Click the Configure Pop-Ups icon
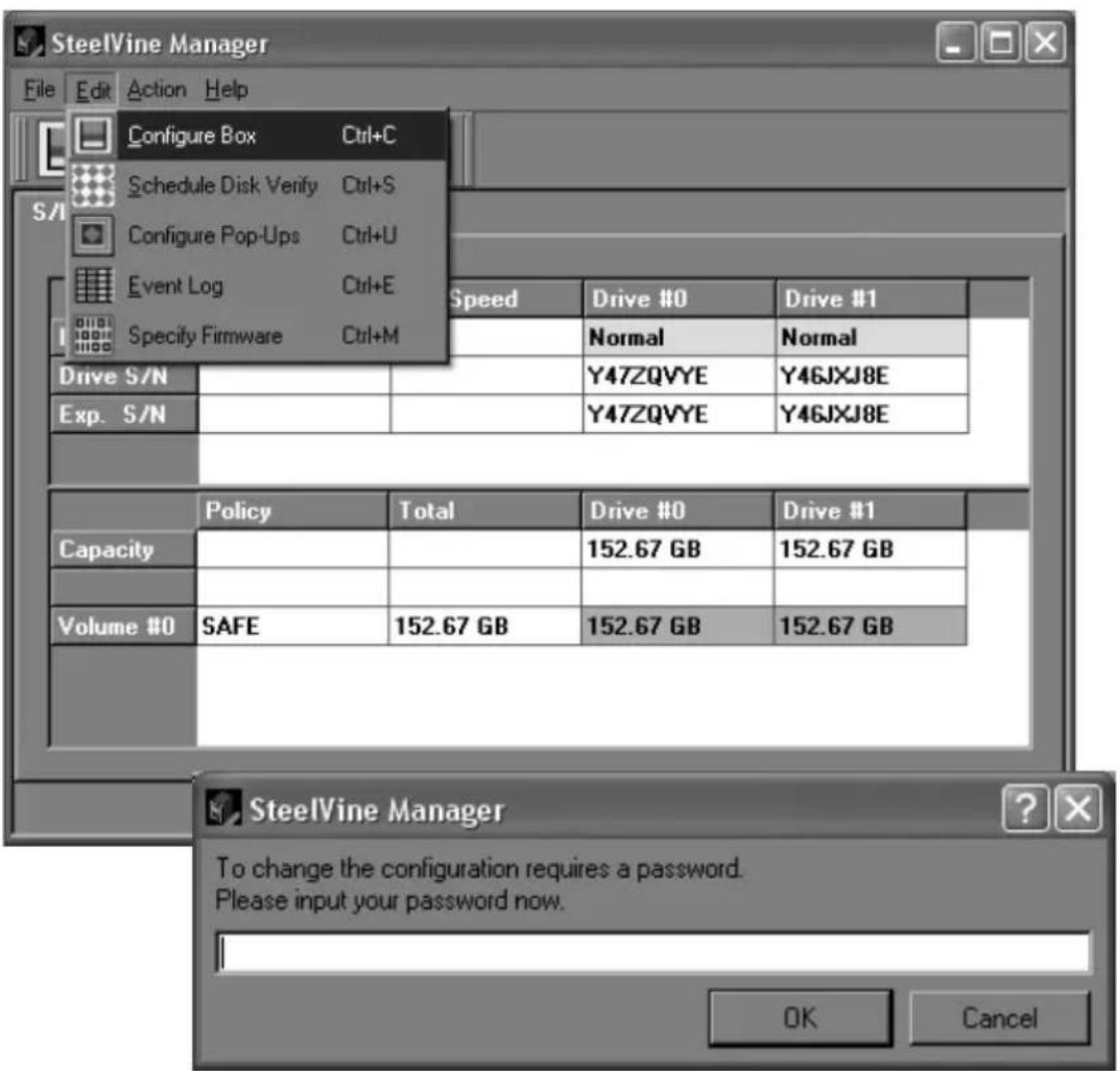This screenshot has width=1120, height=1071. (x=93, y=235)
